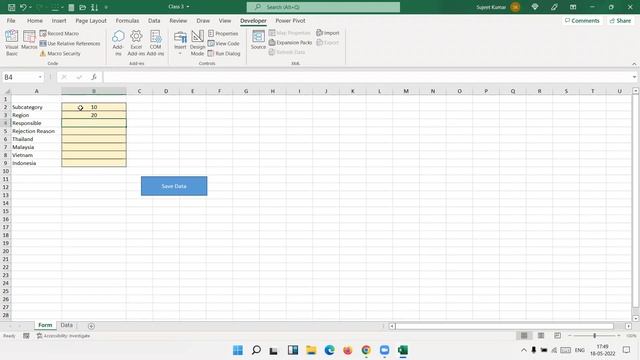Add a new sheet with plus icon

91,326
